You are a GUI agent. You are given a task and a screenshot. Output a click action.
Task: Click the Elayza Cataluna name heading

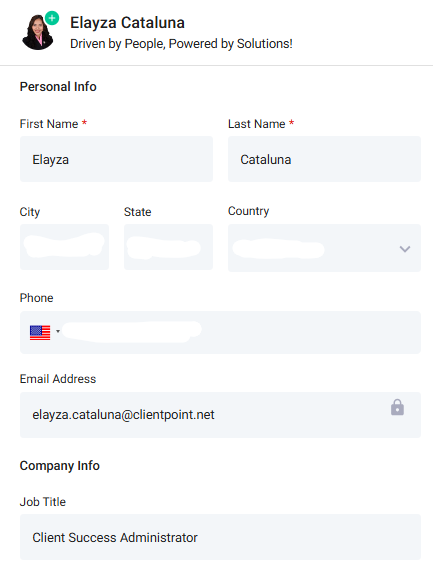click(127, 23)
